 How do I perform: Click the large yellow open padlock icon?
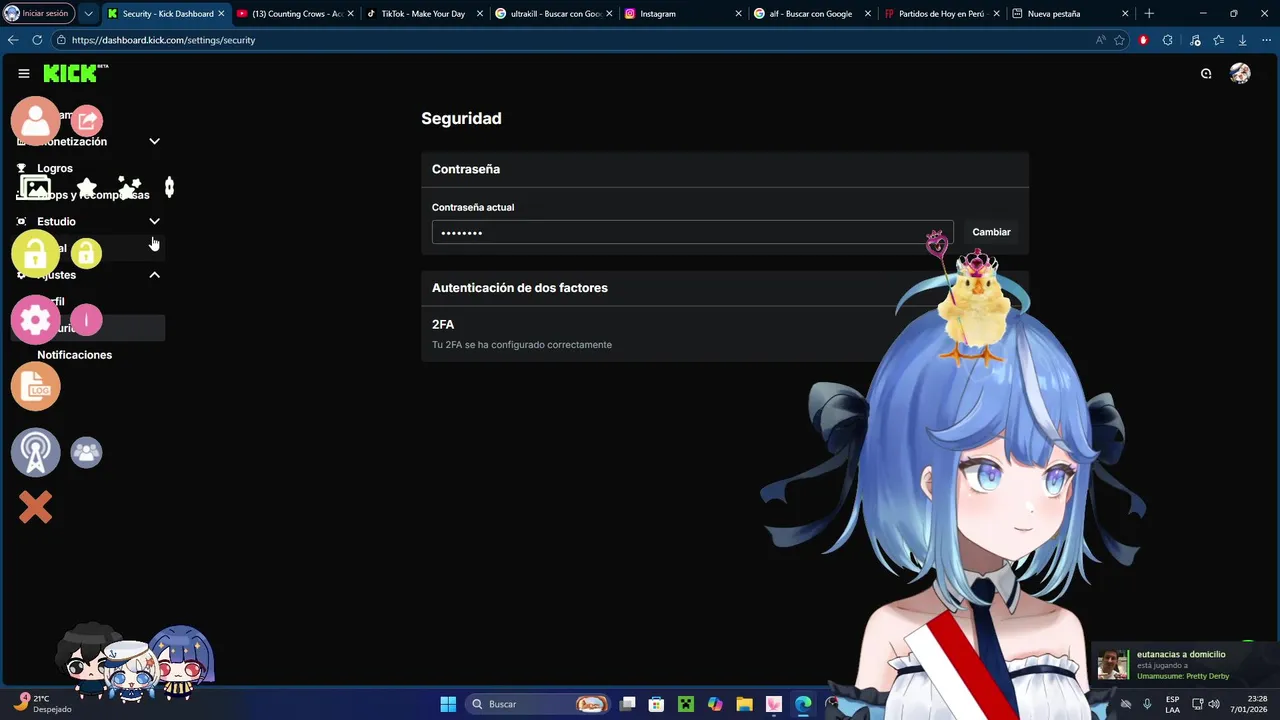(x=35, y=253)
